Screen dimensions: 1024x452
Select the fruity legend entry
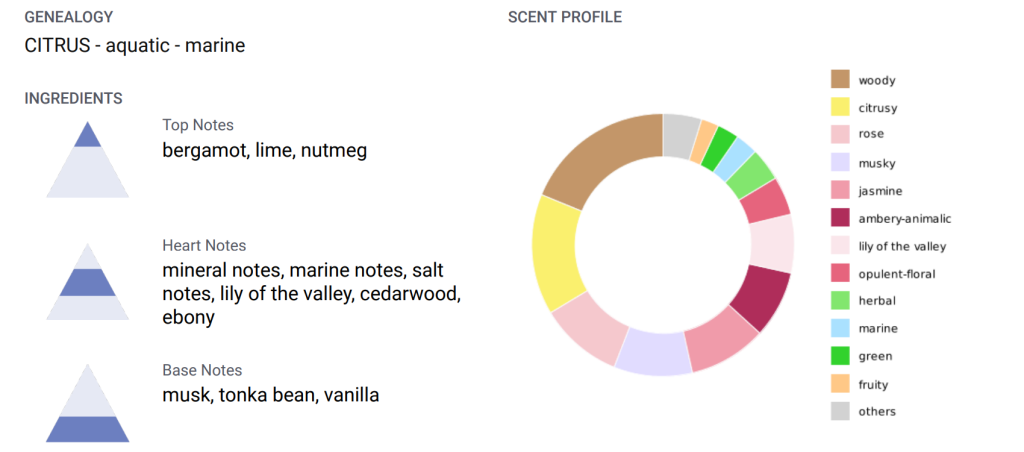coord(859,384)
